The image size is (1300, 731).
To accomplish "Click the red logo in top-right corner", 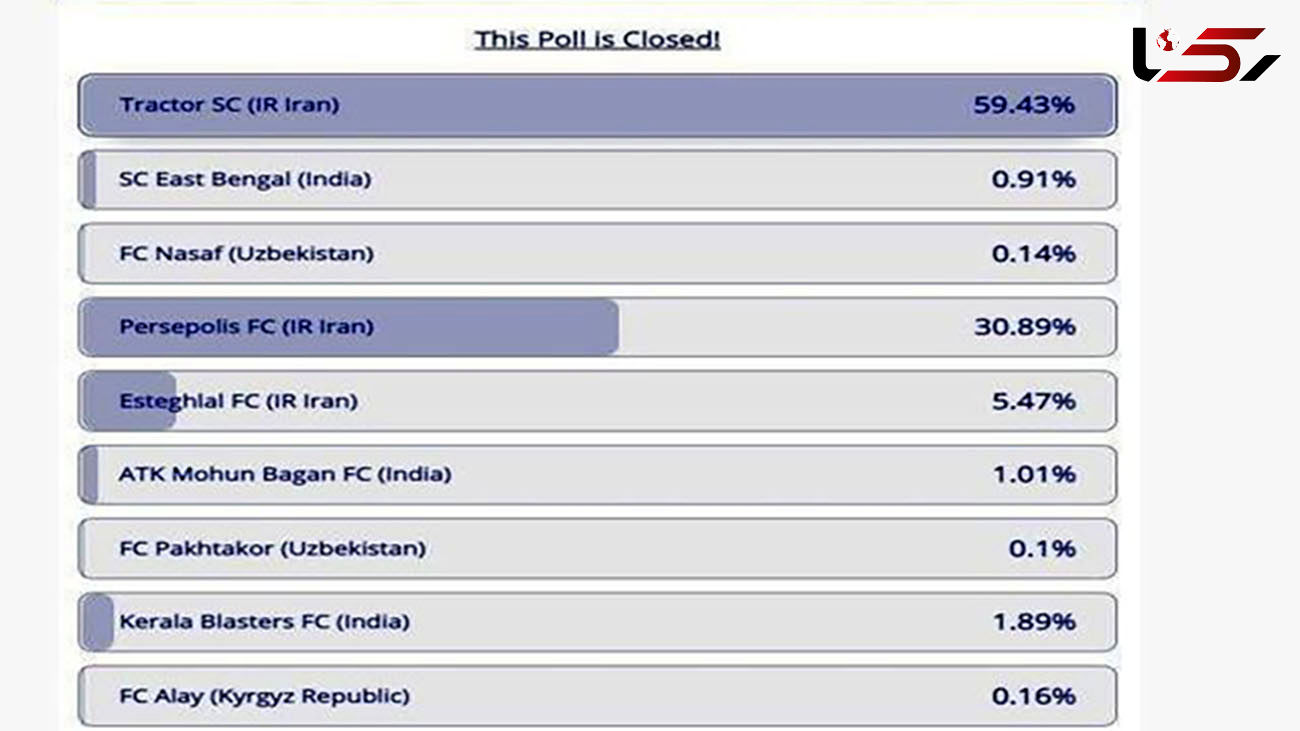I will click(x=1206, y=54).
